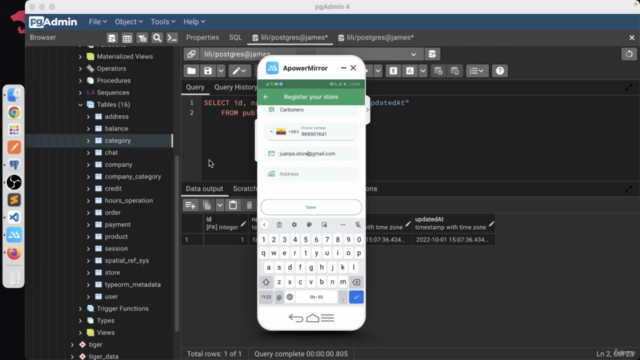The width and height of the screenshot is (640, 360).
Task: Switch to the Query History tab
Action: [236, 87]
